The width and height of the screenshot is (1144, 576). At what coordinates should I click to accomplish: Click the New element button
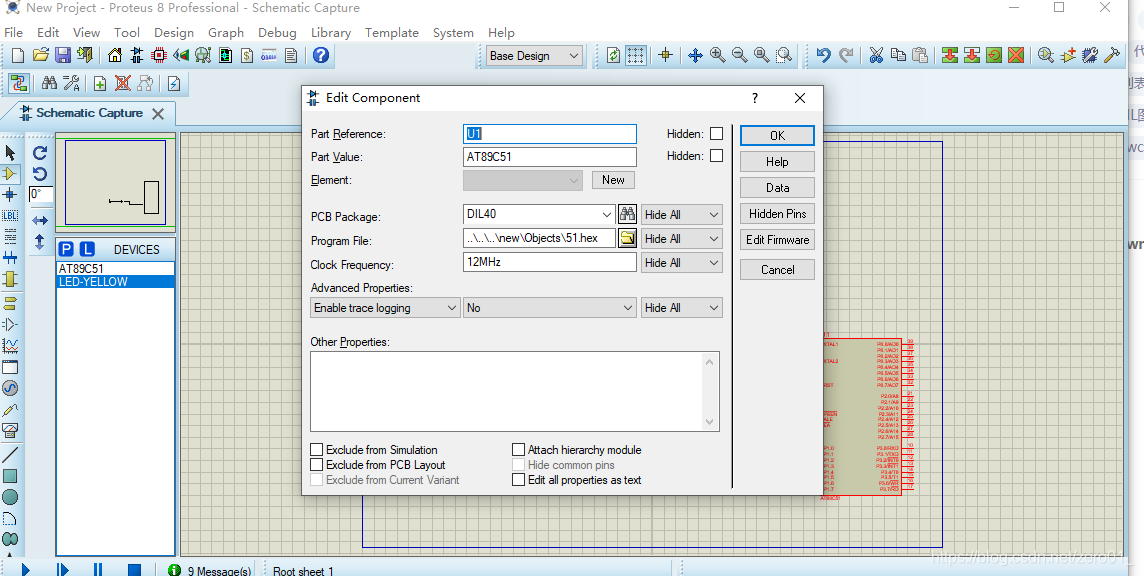click(x=613, y=180)
